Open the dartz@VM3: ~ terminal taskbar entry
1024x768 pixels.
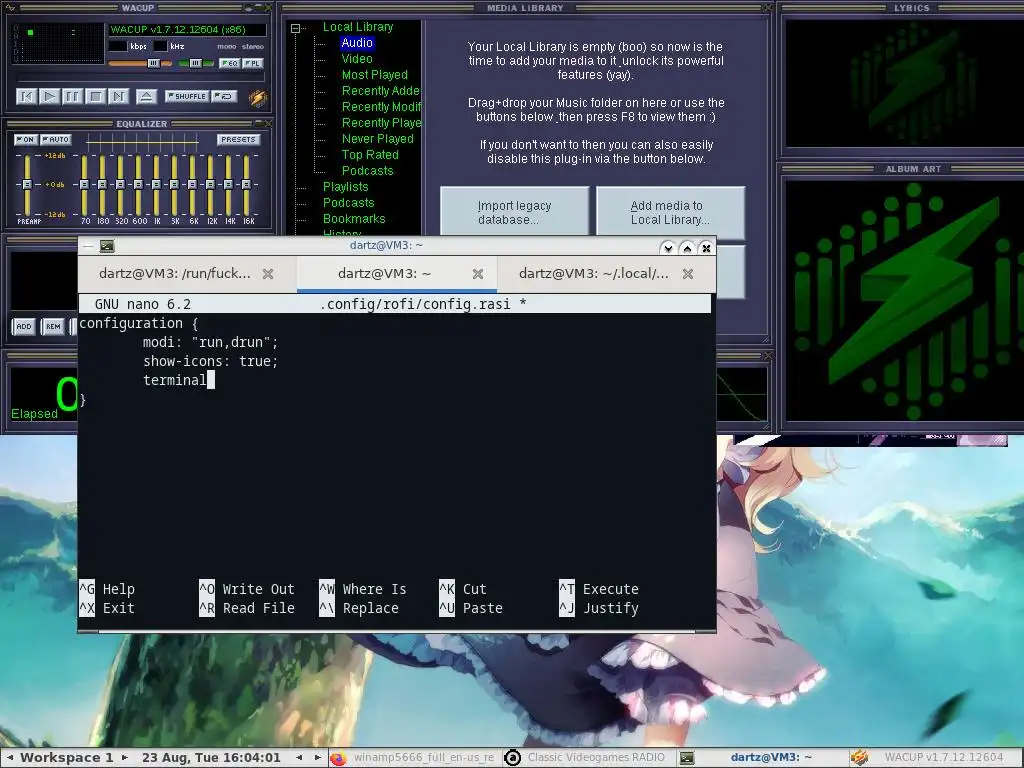pyautogui.click(x=761, y=758)
